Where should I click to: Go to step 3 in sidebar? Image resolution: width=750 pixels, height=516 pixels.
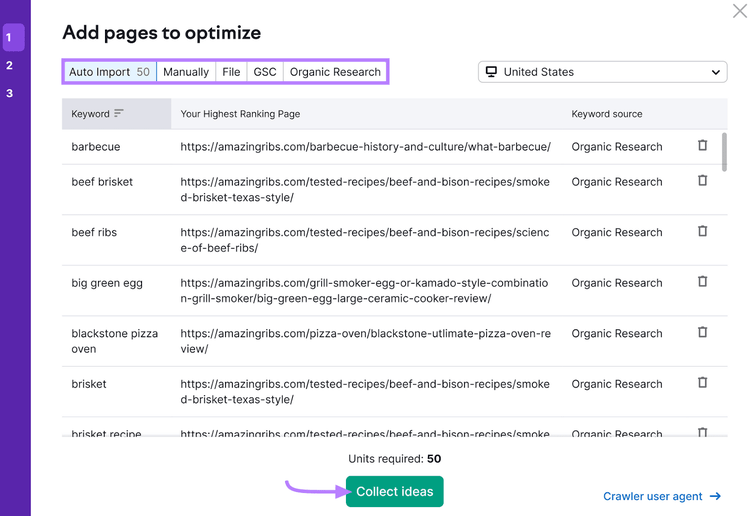pos(10,93)
